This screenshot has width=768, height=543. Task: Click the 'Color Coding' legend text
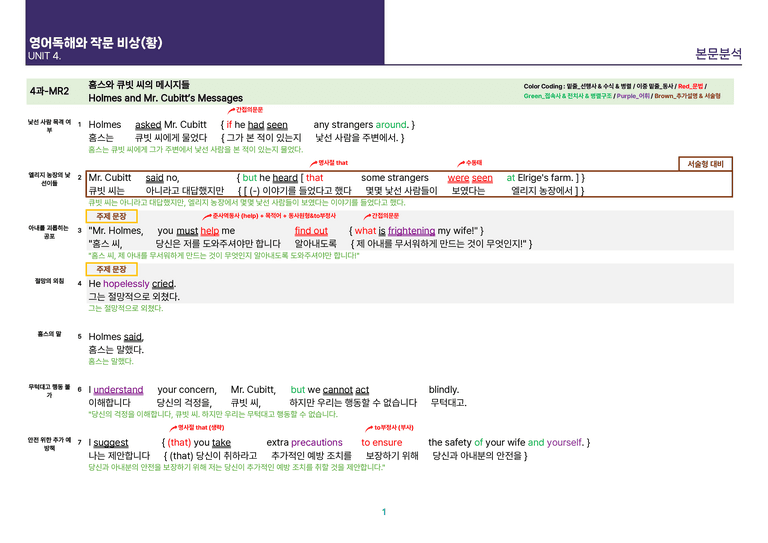(622, 91)
